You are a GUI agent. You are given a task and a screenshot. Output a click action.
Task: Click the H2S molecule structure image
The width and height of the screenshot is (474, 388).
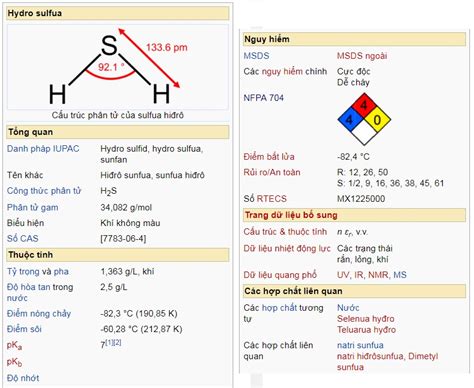(x=118, y=67)
